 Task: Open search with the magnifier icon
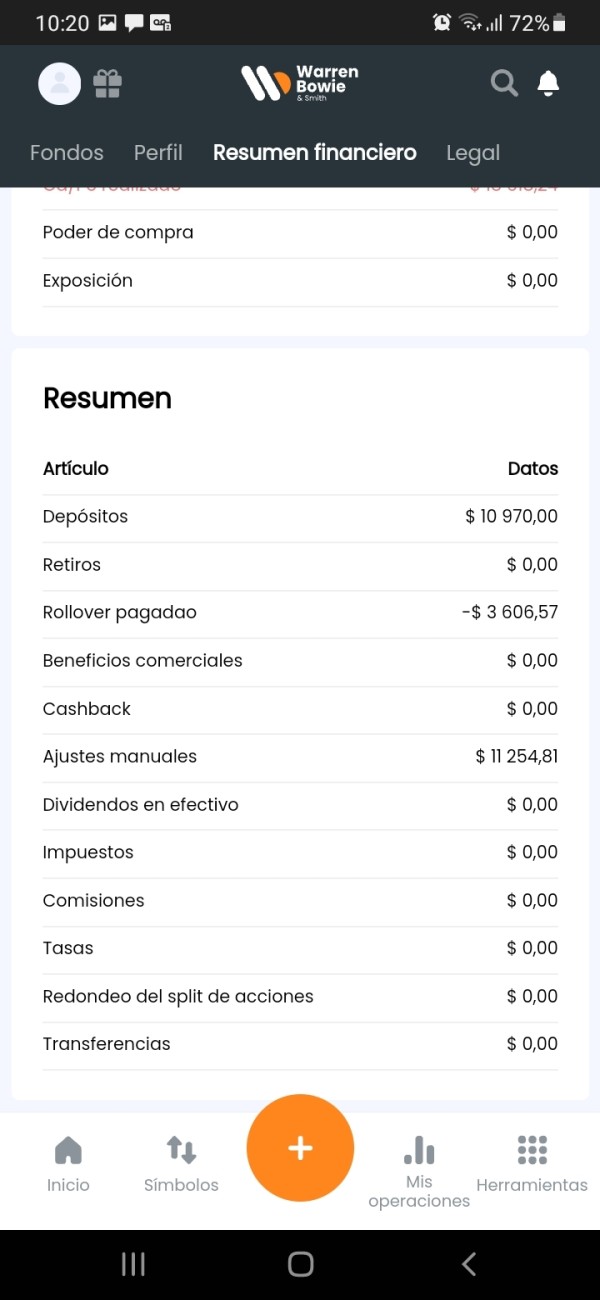(x=504, y=84)
